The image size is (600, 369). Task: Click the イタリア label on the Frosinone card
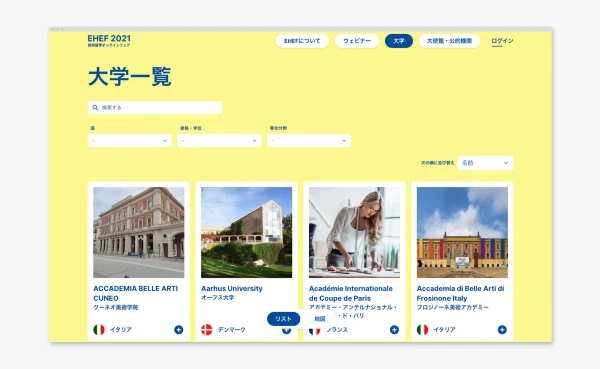tap(444, 330)
